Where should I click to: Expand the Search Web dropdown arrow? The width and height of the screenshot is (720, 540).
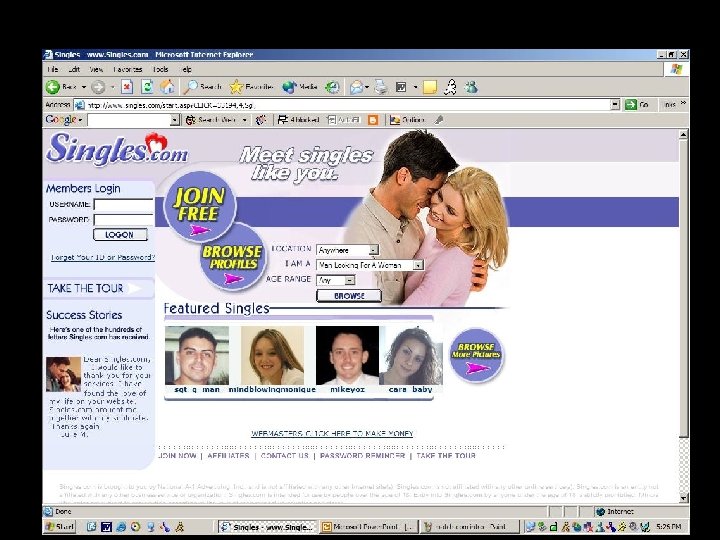pyautogui.click(x=244, y=120)
